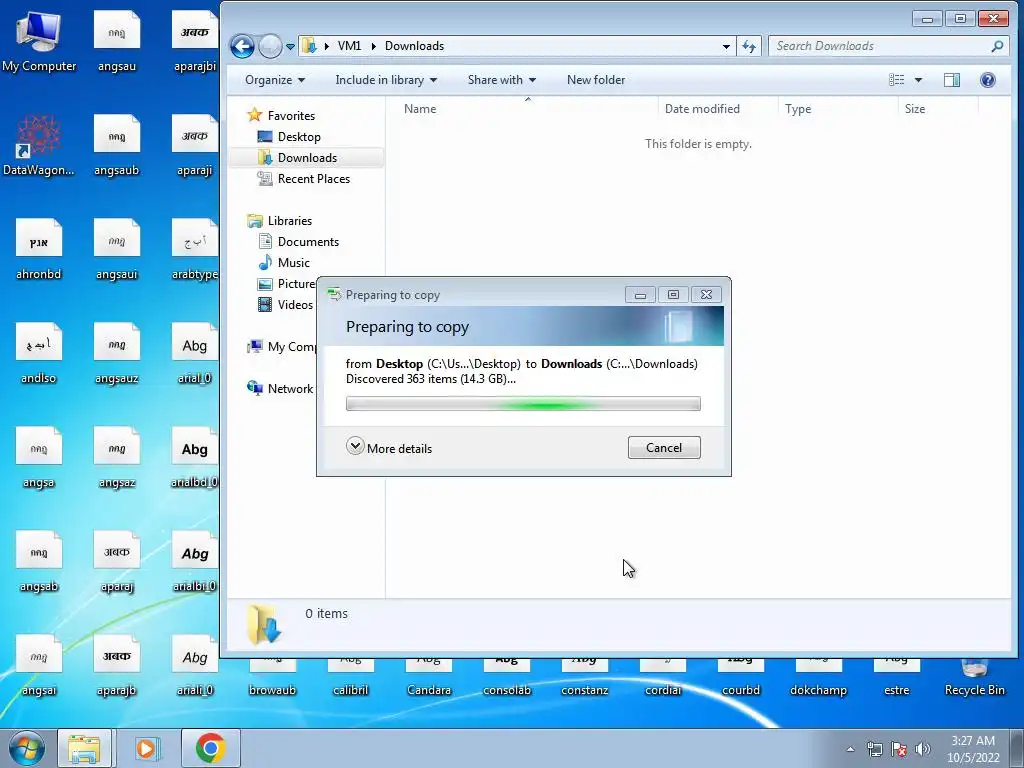Click the refresh button beside address bar
The image size is (1024, 768).
(x=749, y=46)
